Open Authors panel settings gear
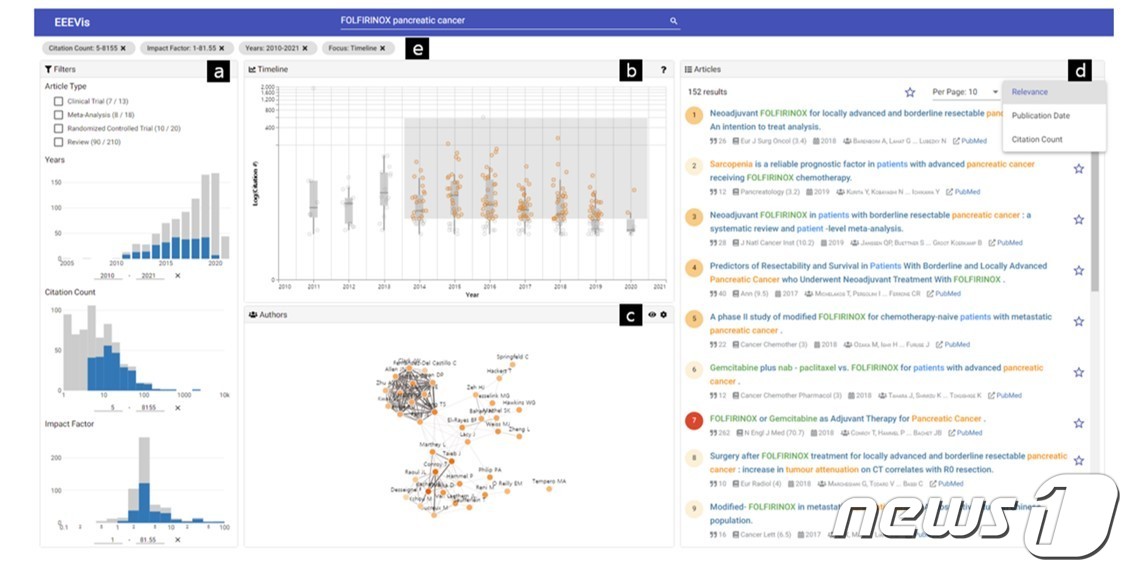The image size is (1125, 571). pos(663,315)
